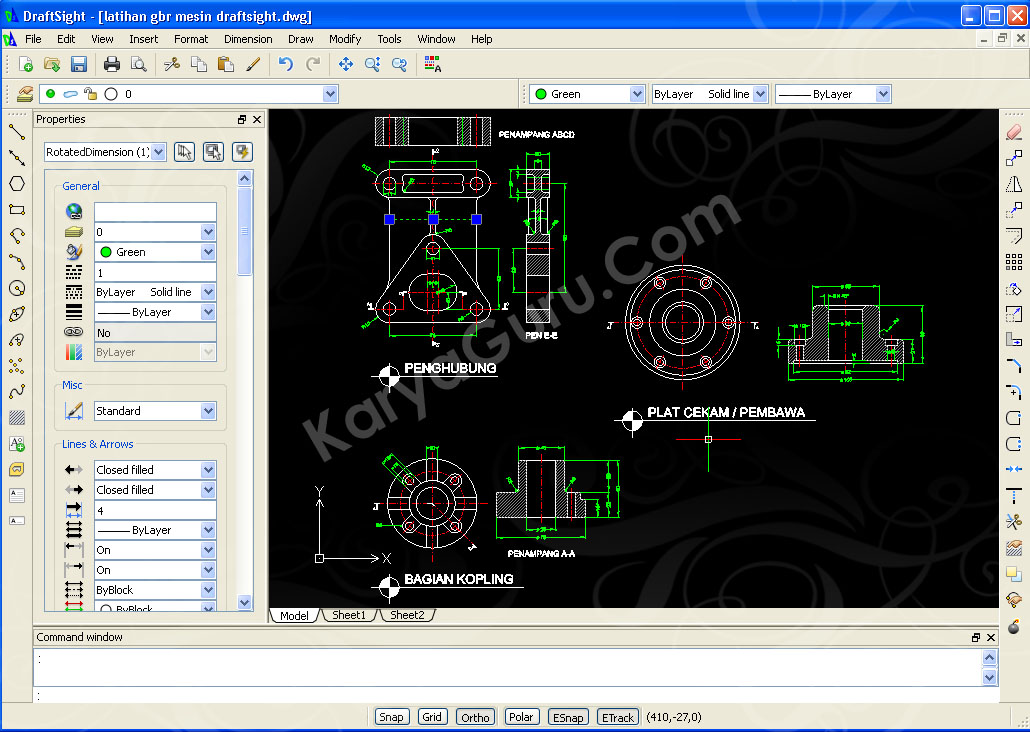This screenshot has width=1030, height=732.
Task: Select the Line tool
Action: [16, 130]
